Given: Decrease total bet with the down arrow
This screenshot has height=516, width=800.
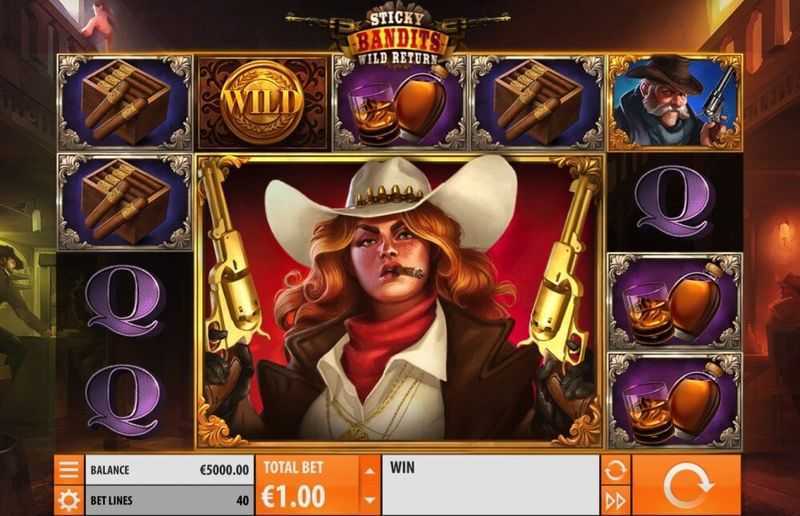Looking at the screenshot, I should tap(370, 500).
